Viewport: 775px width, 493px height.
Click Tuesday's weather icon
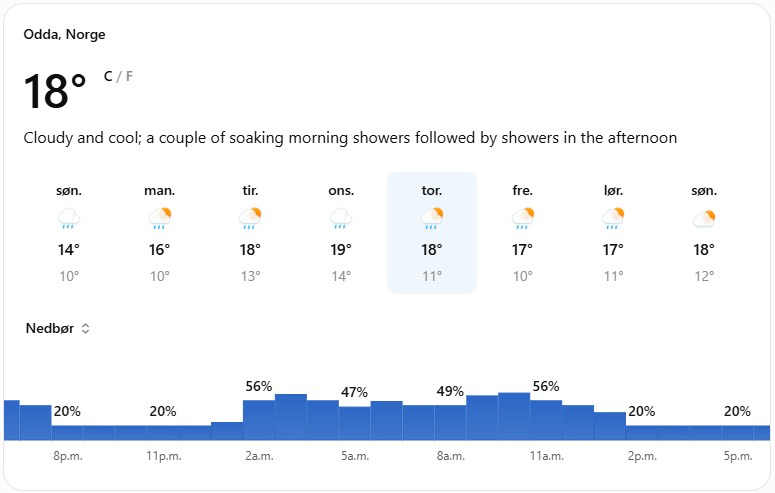pos(250,218)
